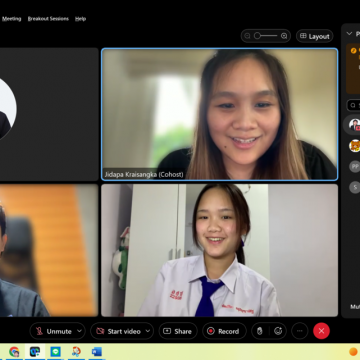Viewport: 360px width, 360px height.
Task: Open the reactions emoji icon
Action: pos(278,331)
